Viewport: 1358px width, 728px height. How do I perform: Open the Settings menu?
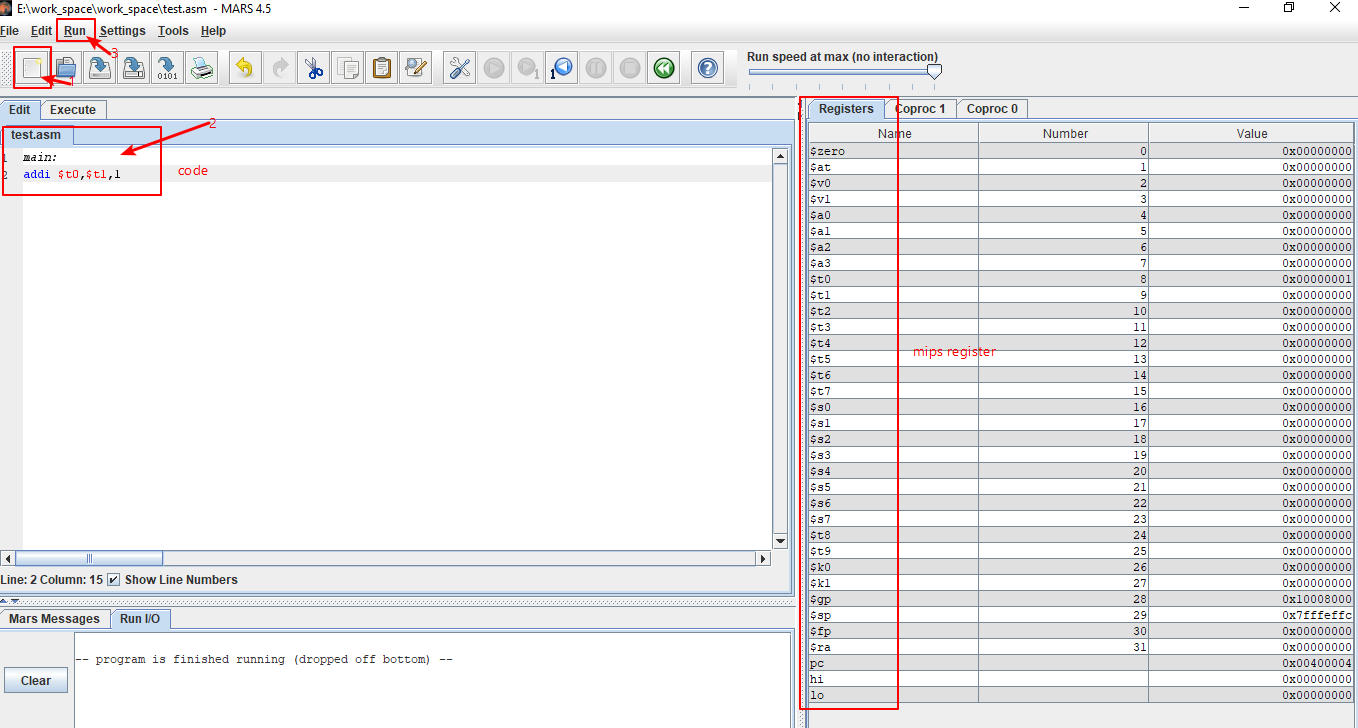click(122, 31)
